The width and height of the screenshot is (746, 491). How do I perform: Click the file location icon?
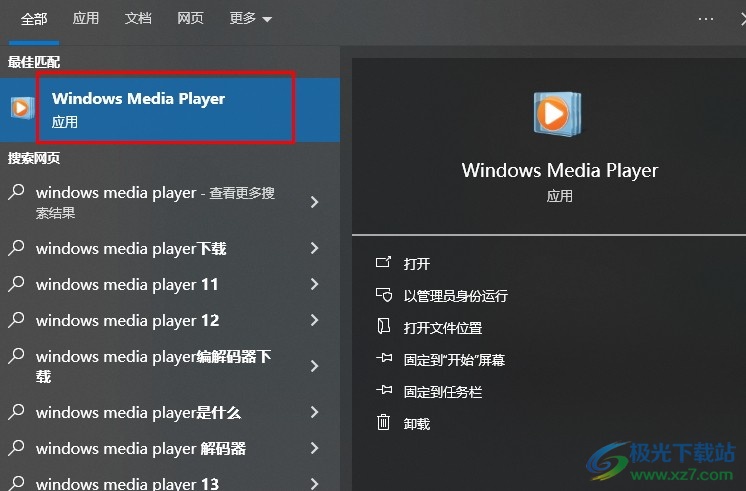(383, 326)
